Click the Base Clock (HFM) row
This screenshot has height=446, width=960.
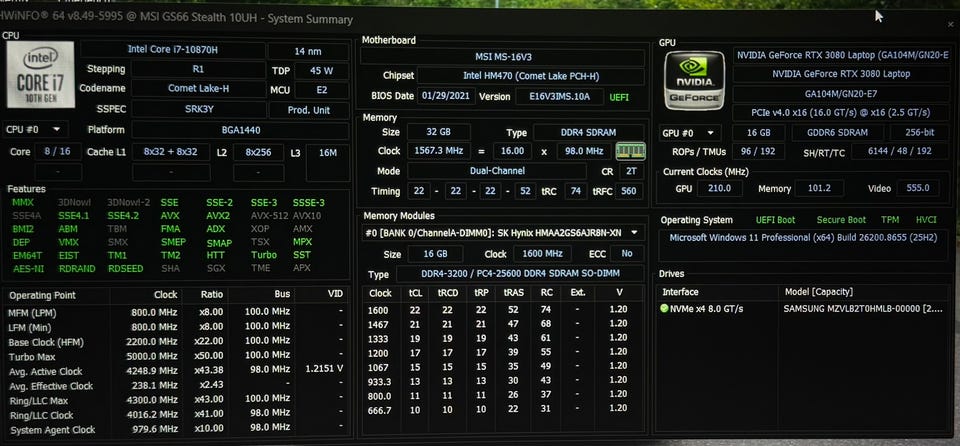tap(176, 342)
